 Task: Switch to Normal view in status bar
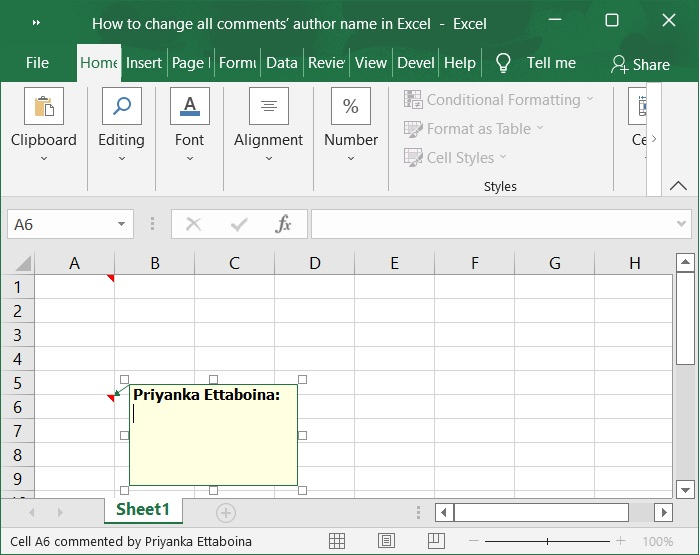[337, 541]
